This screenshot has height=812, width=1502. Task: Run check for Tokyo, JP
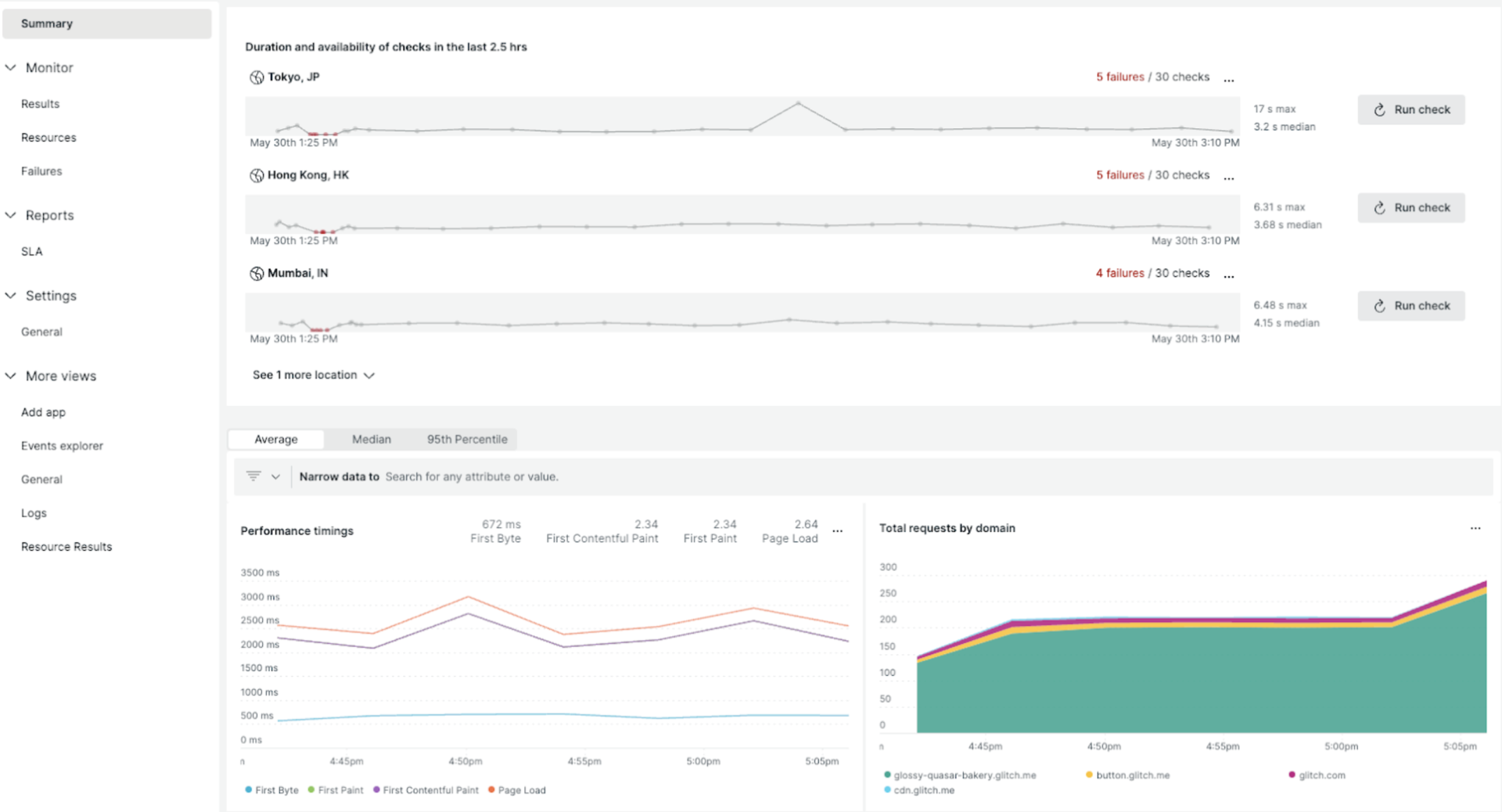click(x=1410, y=110)
